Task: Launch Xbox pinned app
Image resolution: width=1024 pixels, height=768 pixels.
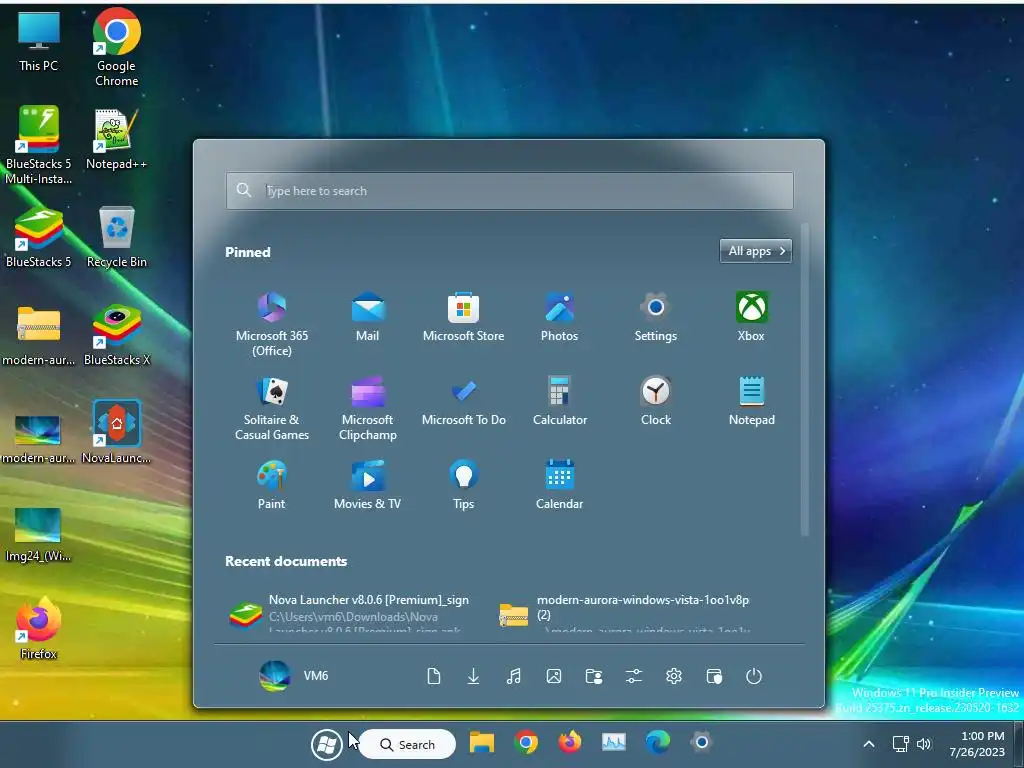Action: pos(752,317)
